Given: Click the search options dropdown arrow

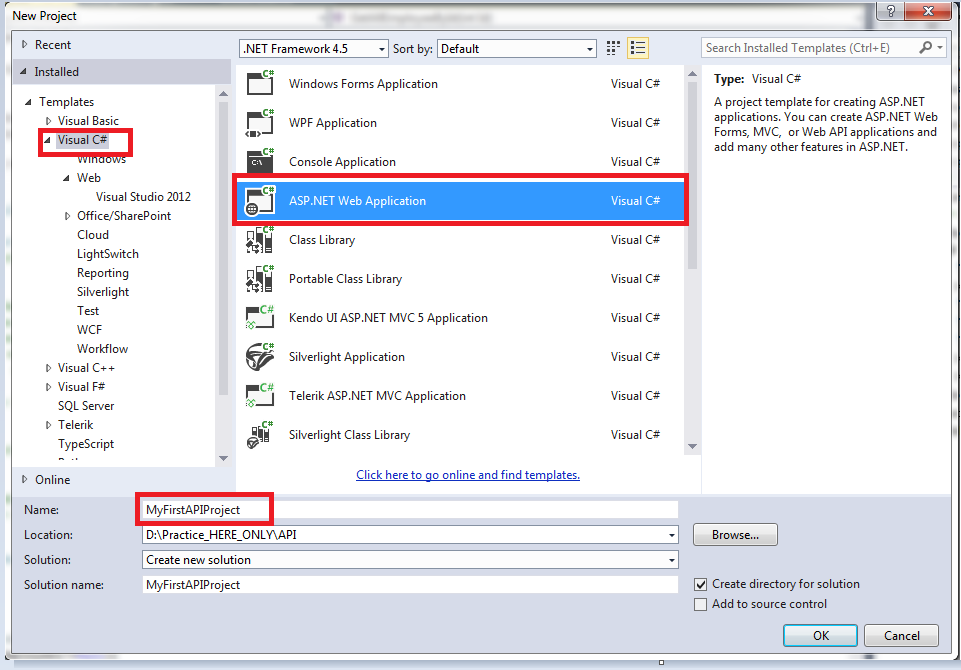Looking at the screenshot, I should [940, 47].
